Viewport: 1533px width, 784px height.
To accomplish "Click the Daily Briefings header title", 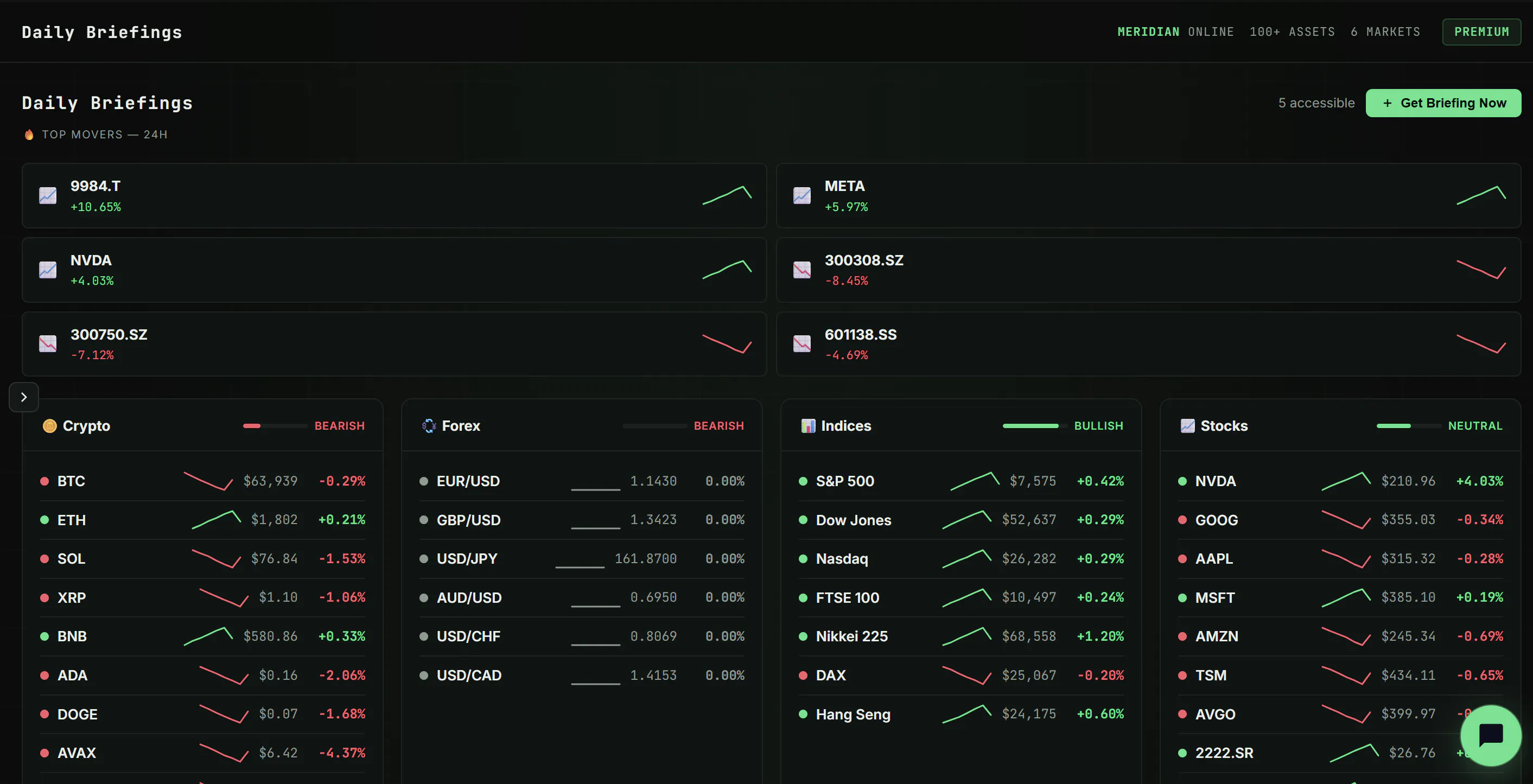I will click(102, 32).
